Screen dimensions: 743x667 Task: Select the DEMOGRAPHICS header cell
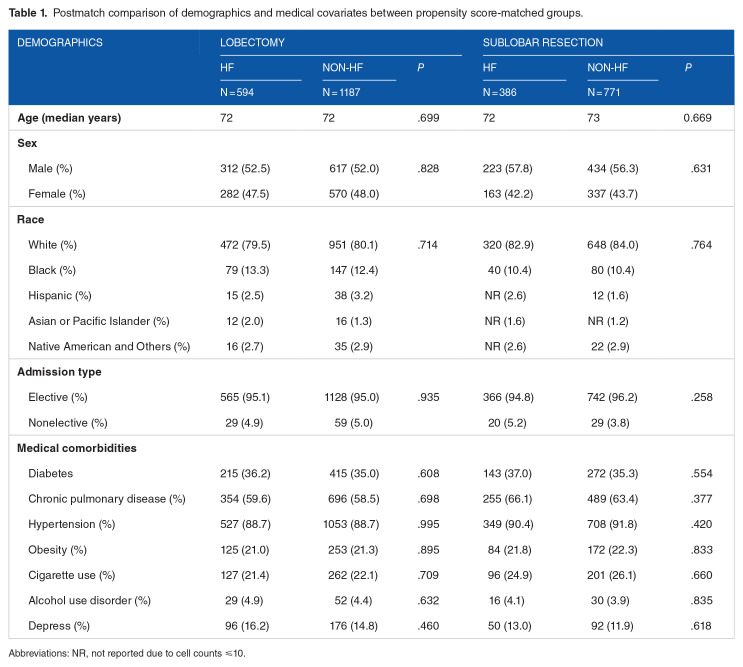[60, 42]
